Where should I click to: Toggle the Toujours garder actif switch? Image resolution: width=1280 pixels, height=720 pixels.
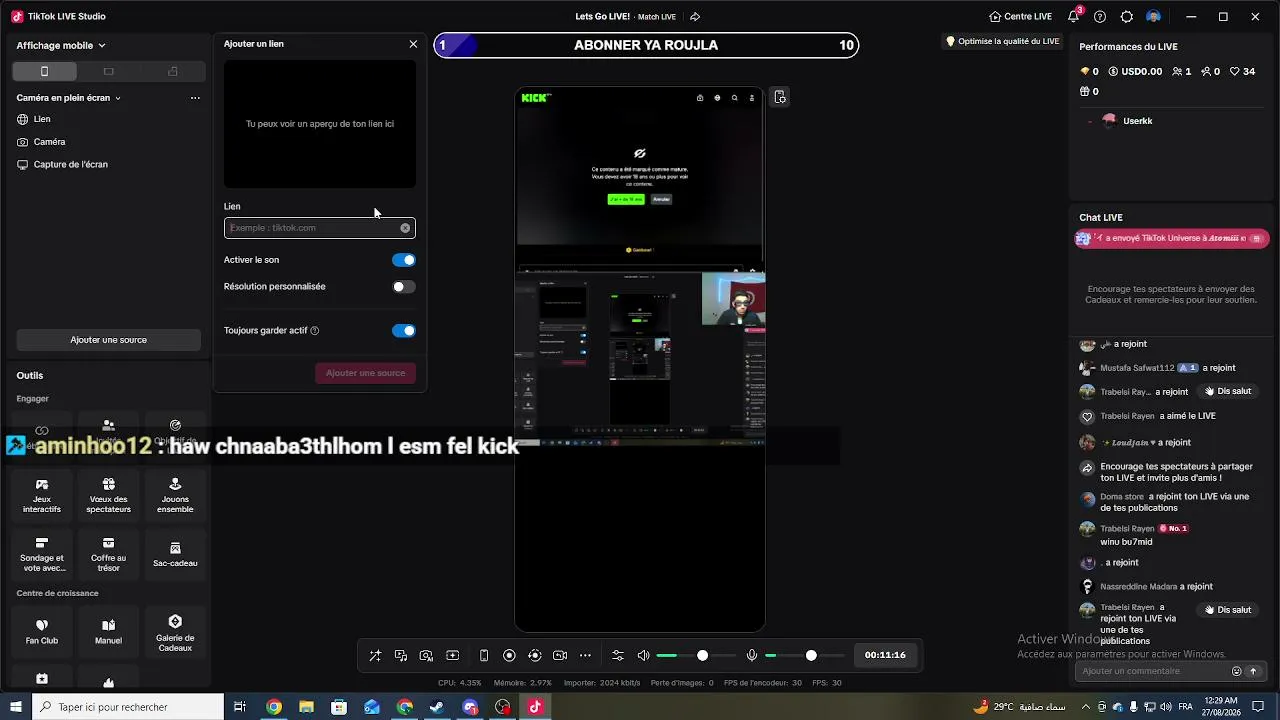pos(404,331)
